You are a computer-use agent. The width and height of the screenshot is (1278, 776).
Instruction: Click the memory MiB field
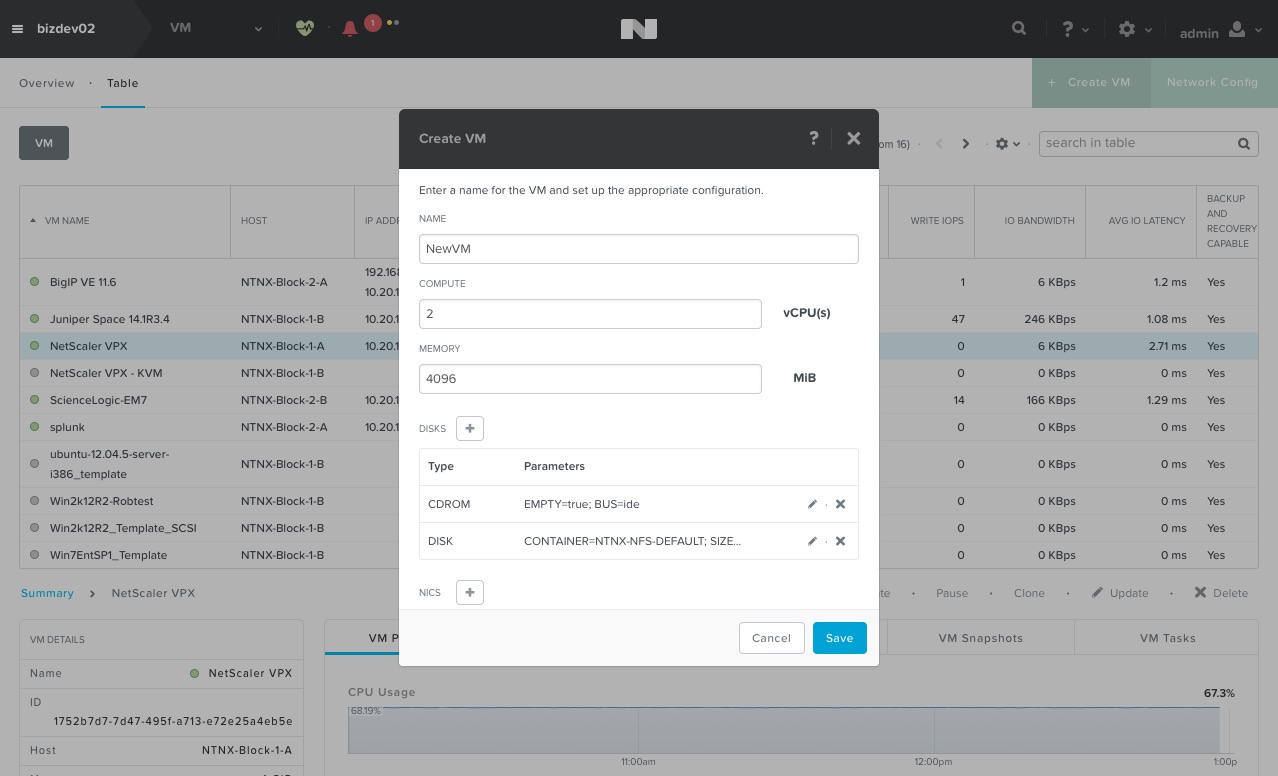(590, 379)
